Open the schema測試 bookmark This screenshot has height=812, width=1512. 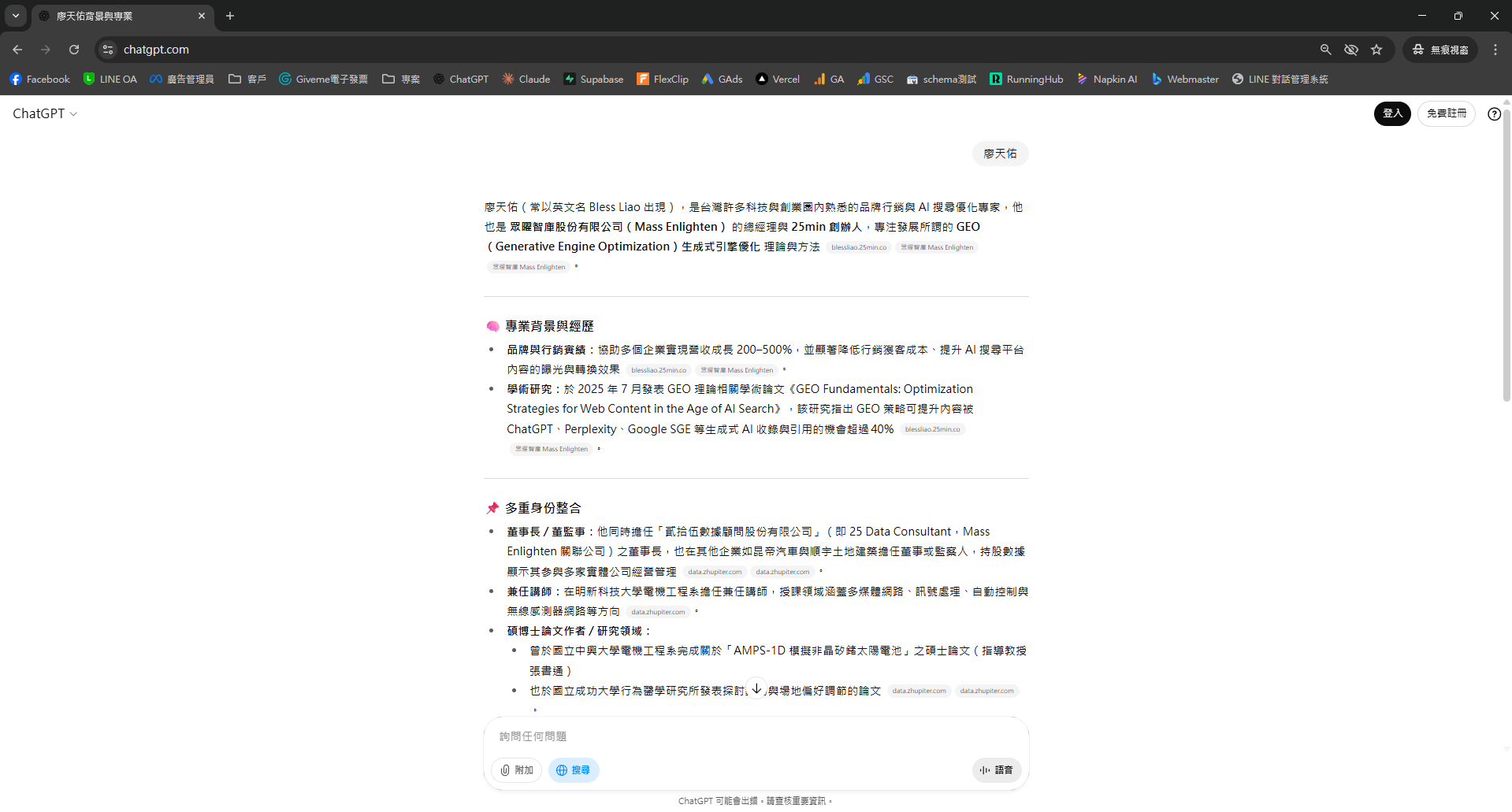[942, 79]
